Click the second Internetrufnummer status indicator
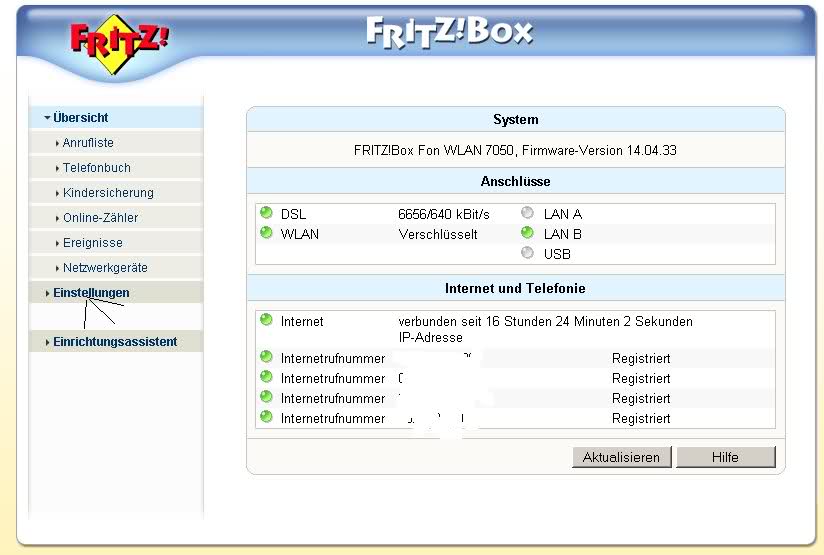Viewport: 824px width, 555px height. 266,377
